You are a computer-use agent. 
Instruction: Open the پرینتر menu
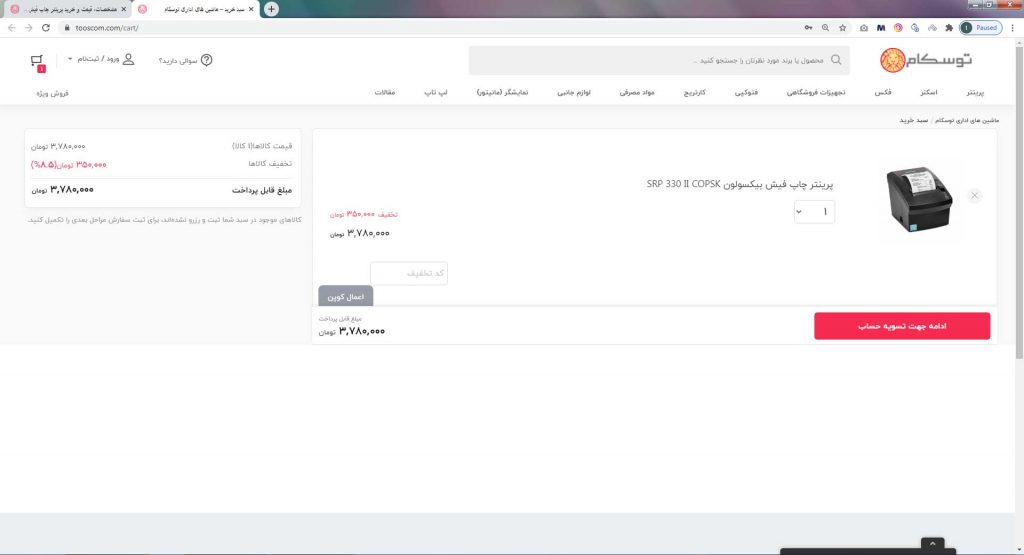click(x=975, y=93)
